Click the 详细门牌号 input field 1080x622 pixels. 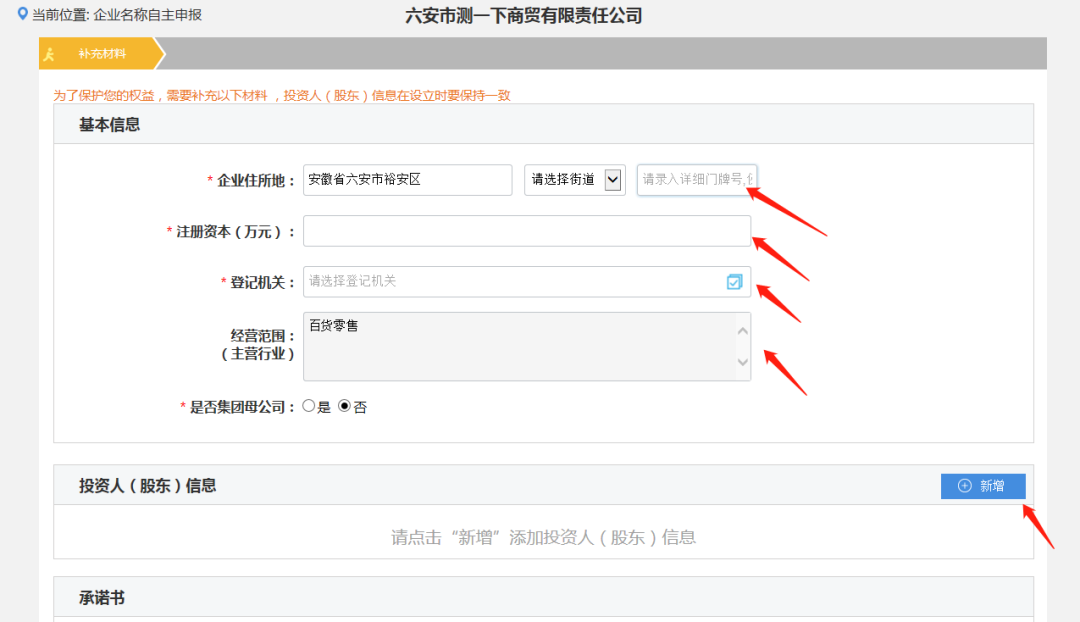point(696,180)
